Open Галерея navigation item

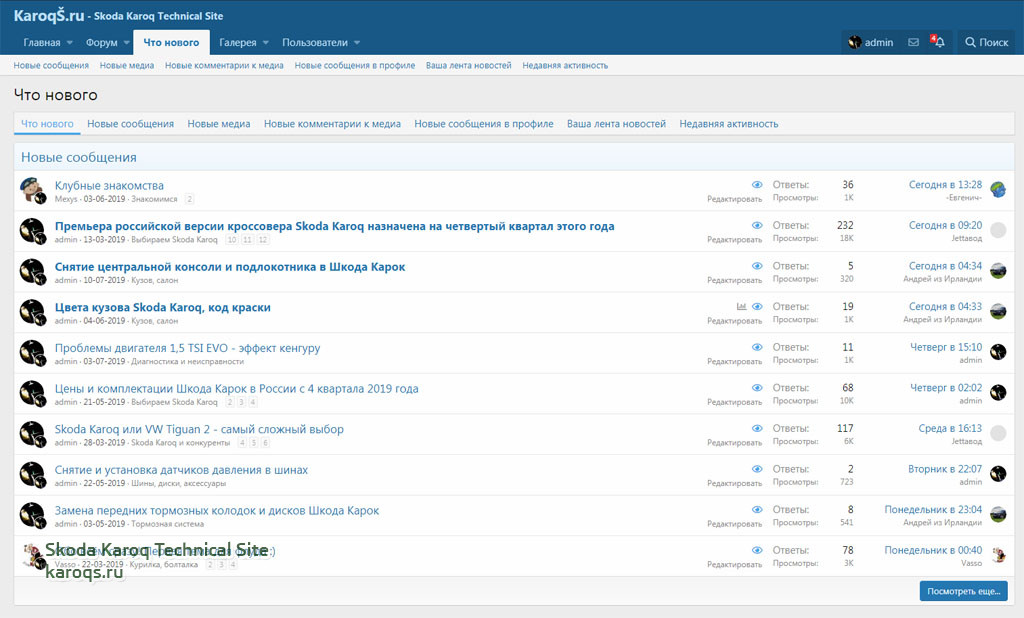tap(238, 42)
